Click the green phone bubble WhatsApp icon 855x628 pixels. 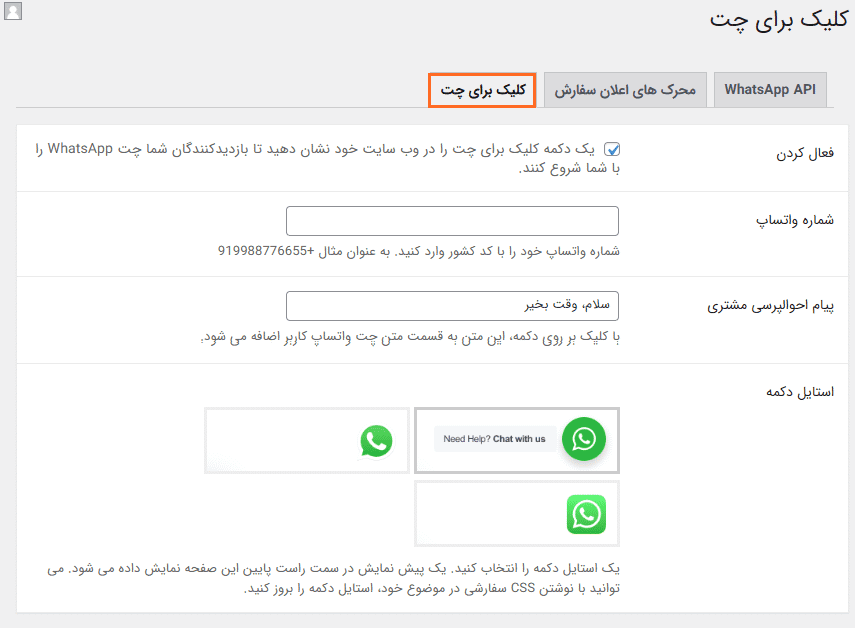[376, 441]
